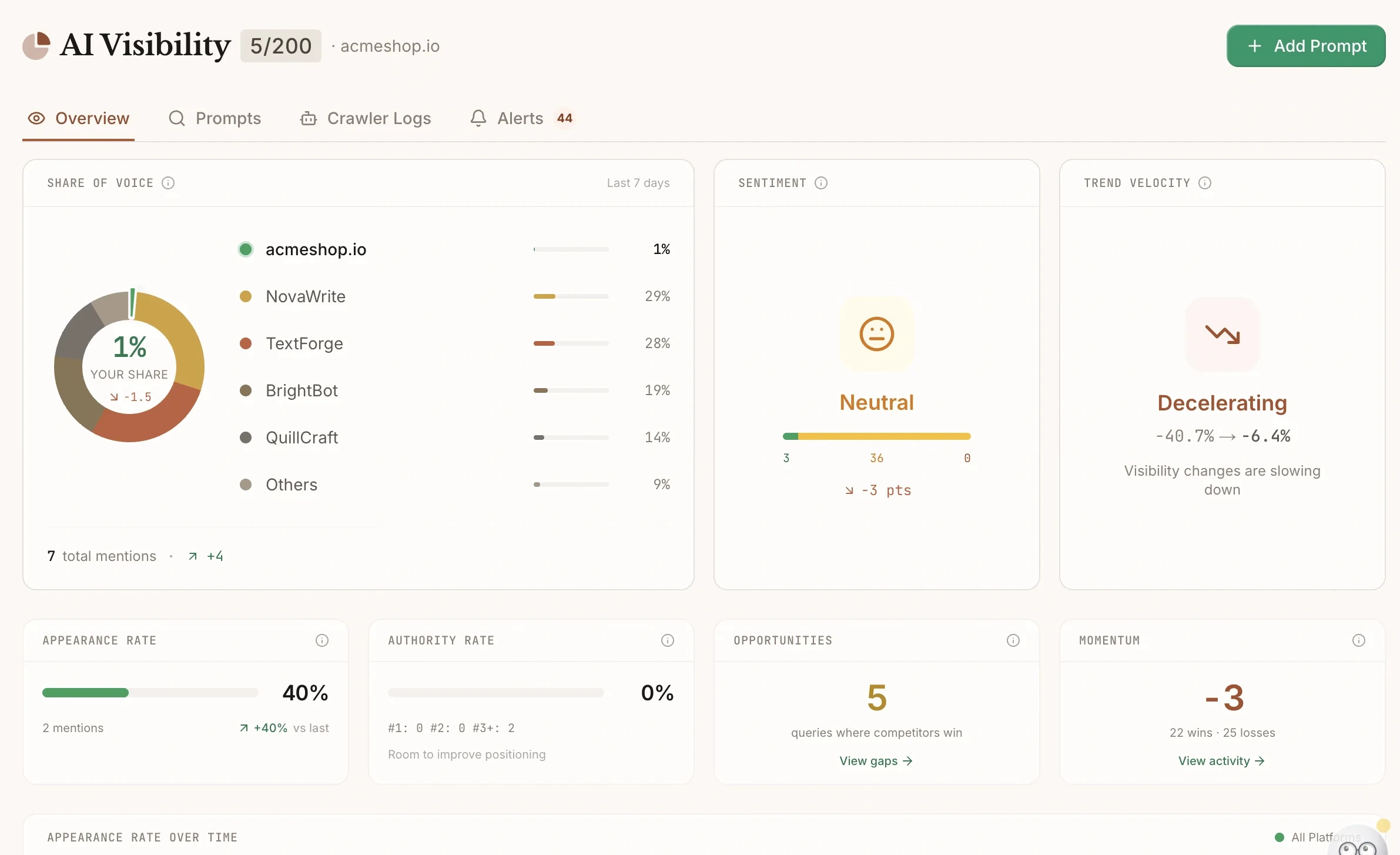This screenshot has height=855, width=1400.
Task: Open the Share of Voice info tooltip
Action: point(169,183)
